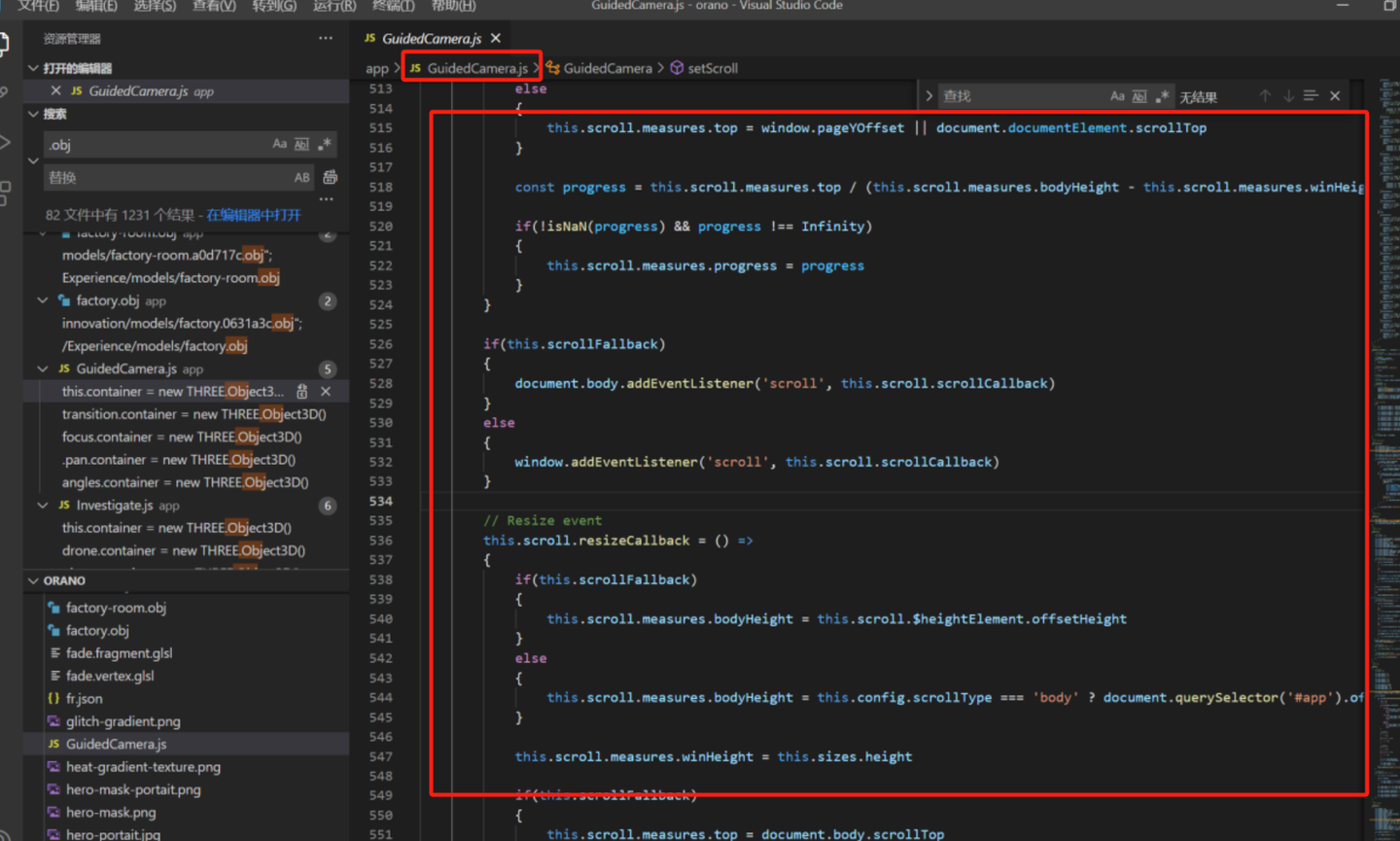Close the editor find widget
Screen dimensions: 1400x841
[1335, 96]
